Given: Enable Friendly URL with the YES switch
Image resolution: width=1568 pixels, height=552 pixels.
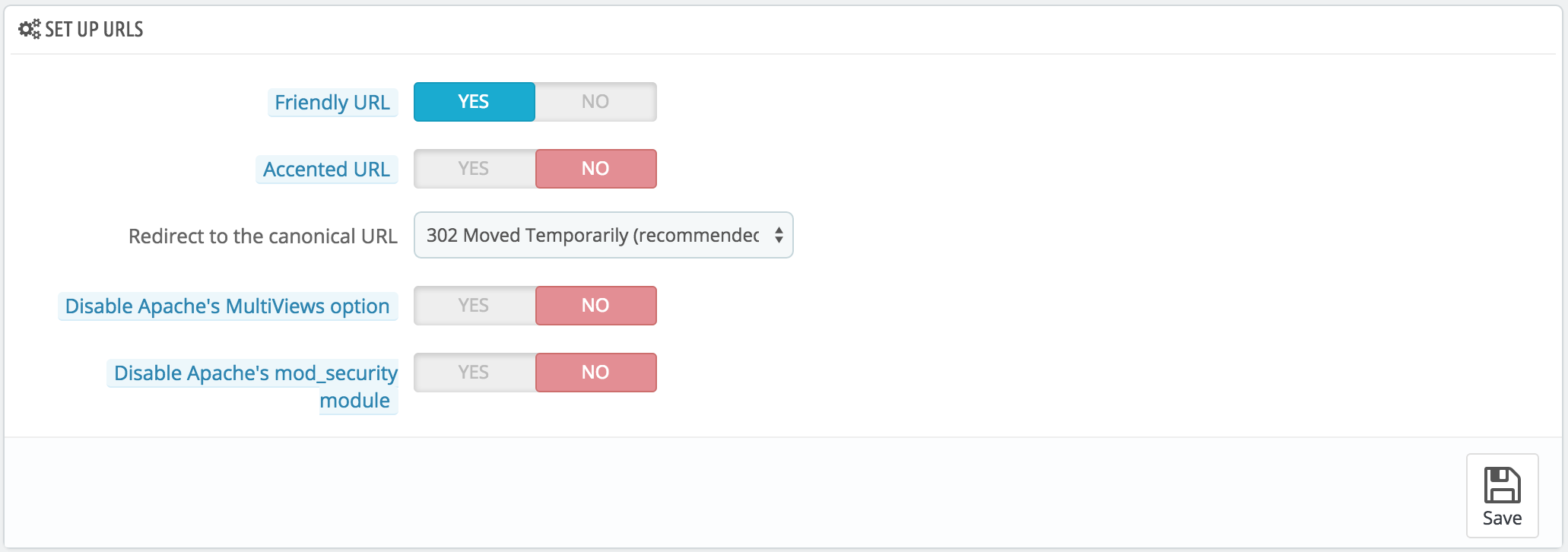Looking at the screenshot, I should [x=474, y=102].
